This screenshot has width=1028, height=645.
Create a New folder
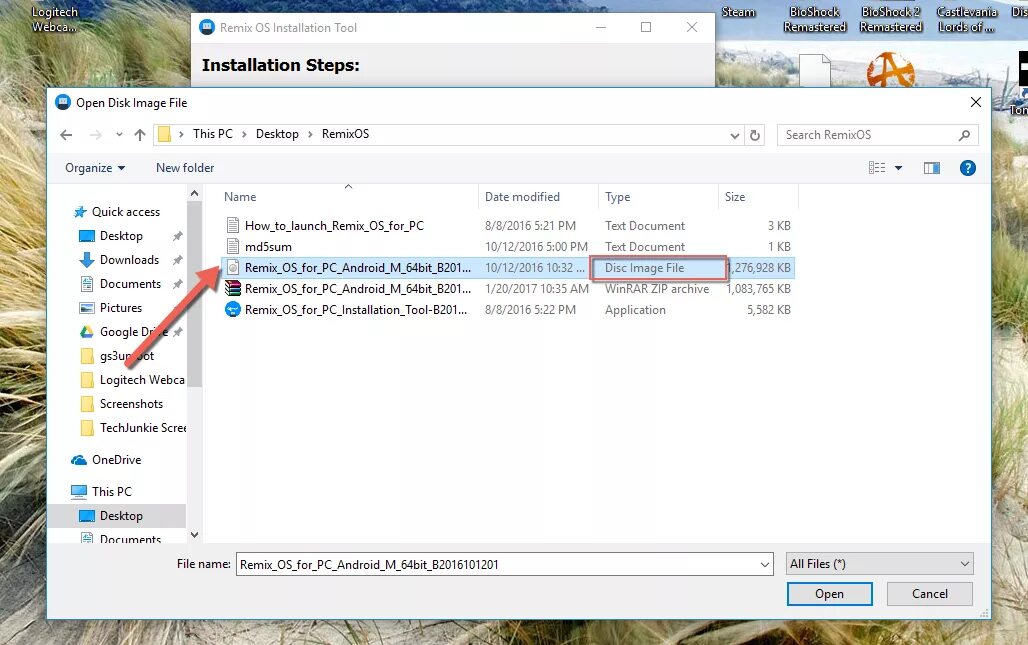185,168
